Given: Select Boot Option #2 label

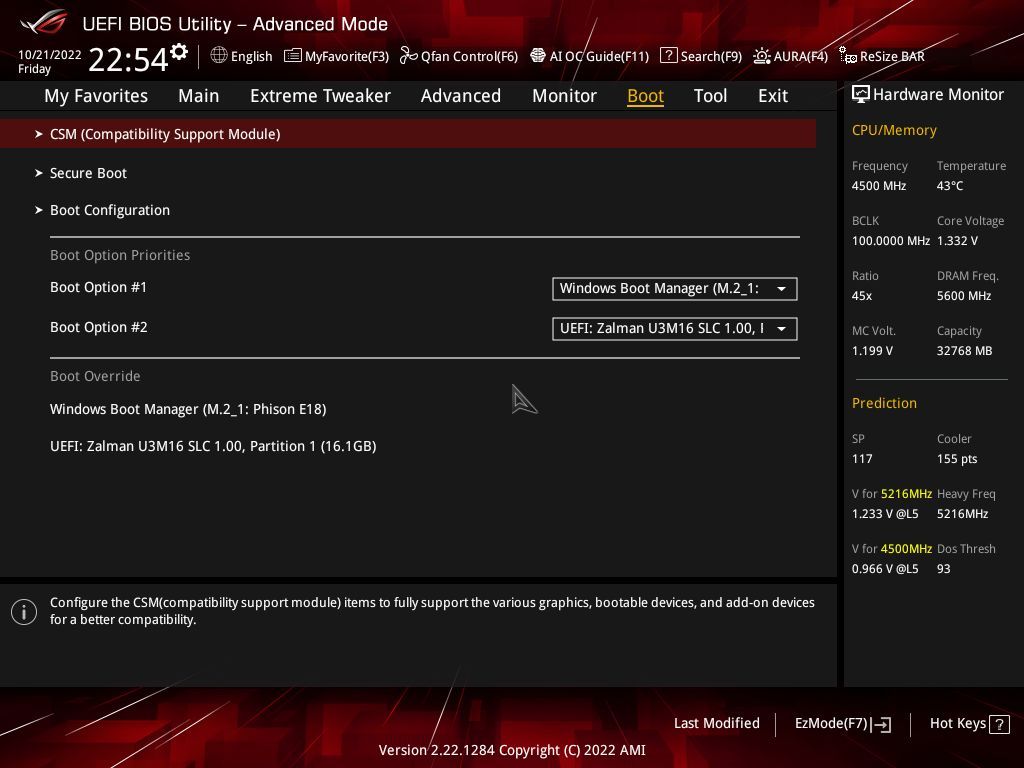Looking at the screenshot, I should click(99, 327).
